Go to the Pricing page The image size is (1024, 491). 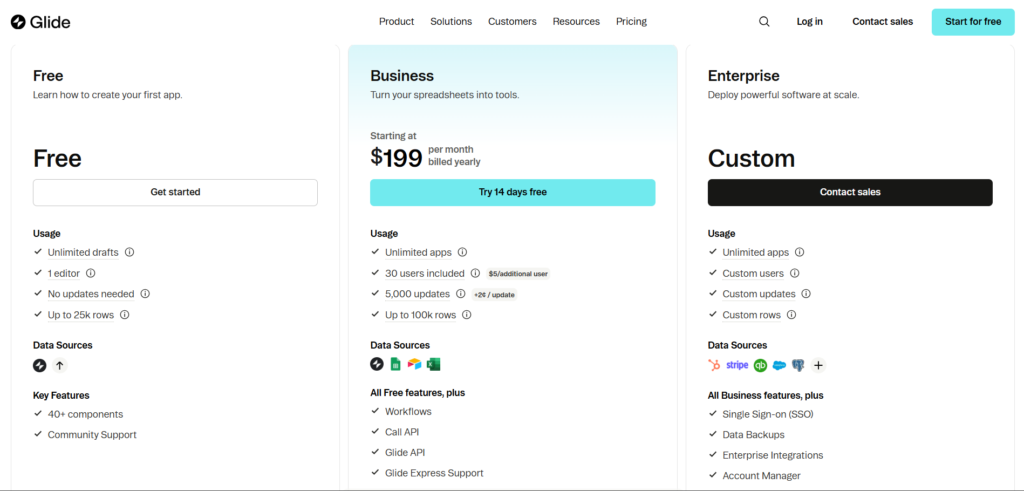632,22
